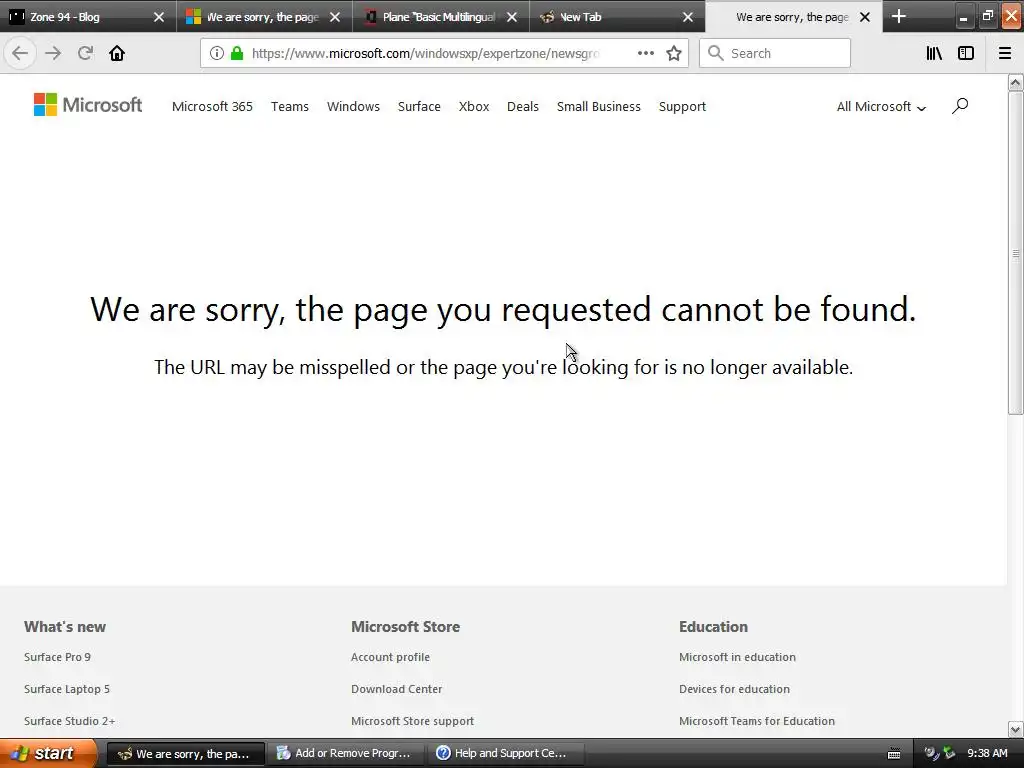Open Xbox in the navigation bar
The width and height of the screenshot is (1024, 768).
click(474, 106)
